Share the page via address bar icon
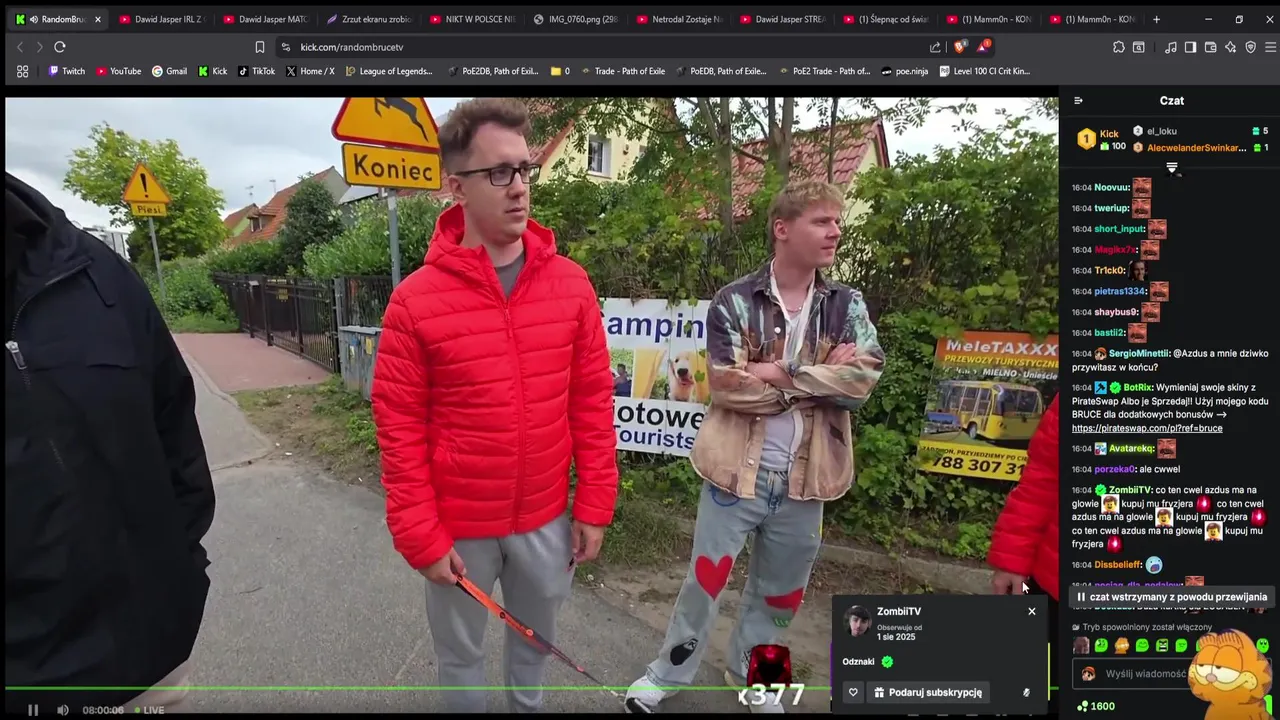1280x720 pixels. click(x=935, y=47)
